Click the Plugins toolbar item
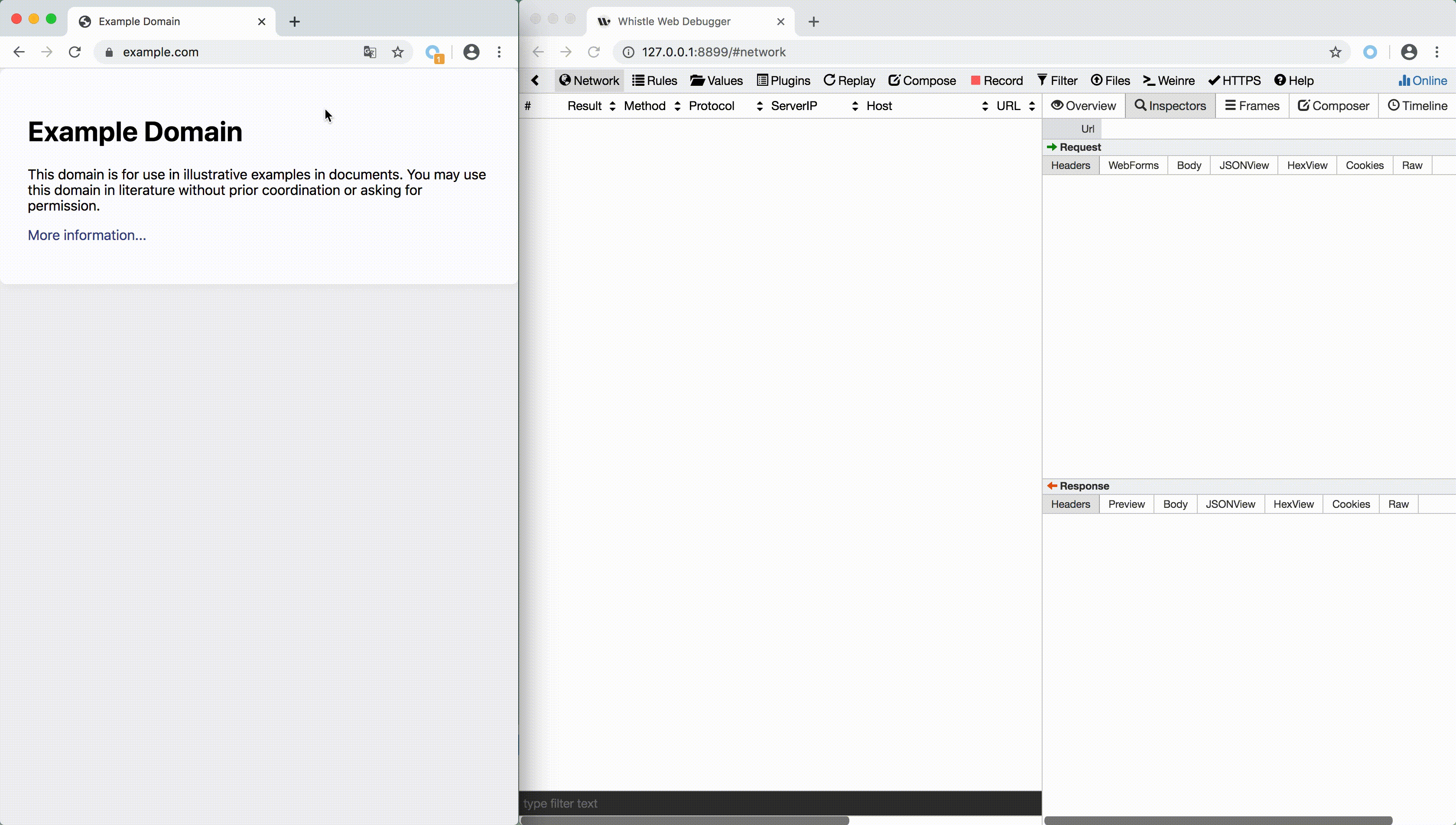Viewport: 1456px width, 825px height. coord(783,81)
